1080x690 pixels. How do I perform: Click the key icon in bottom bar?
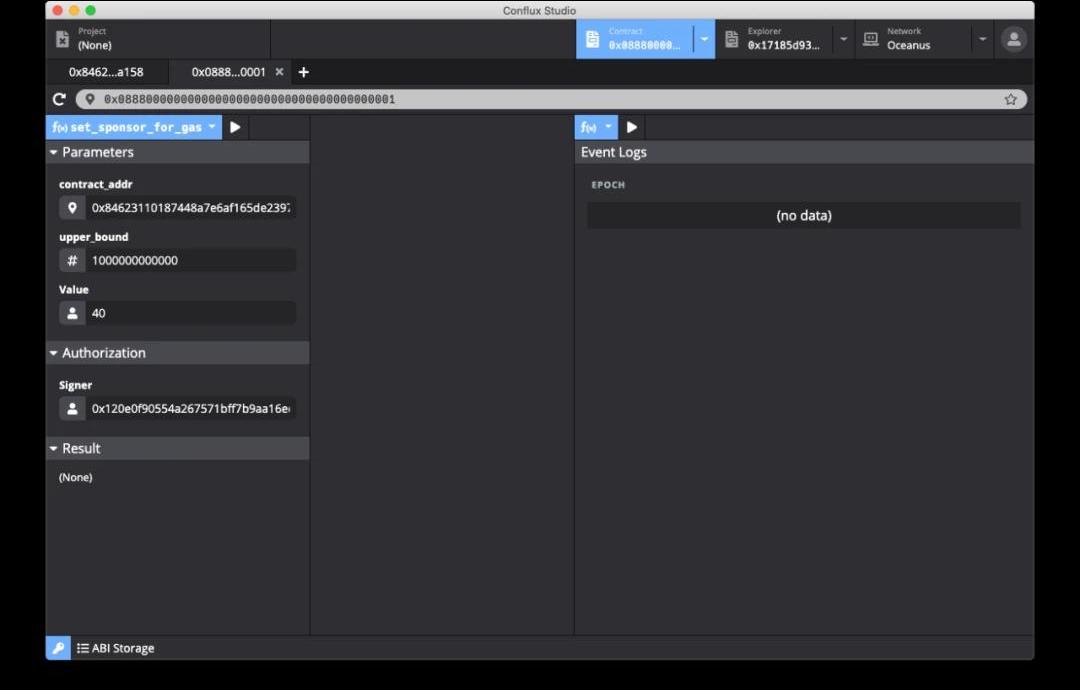pos(58,648)
